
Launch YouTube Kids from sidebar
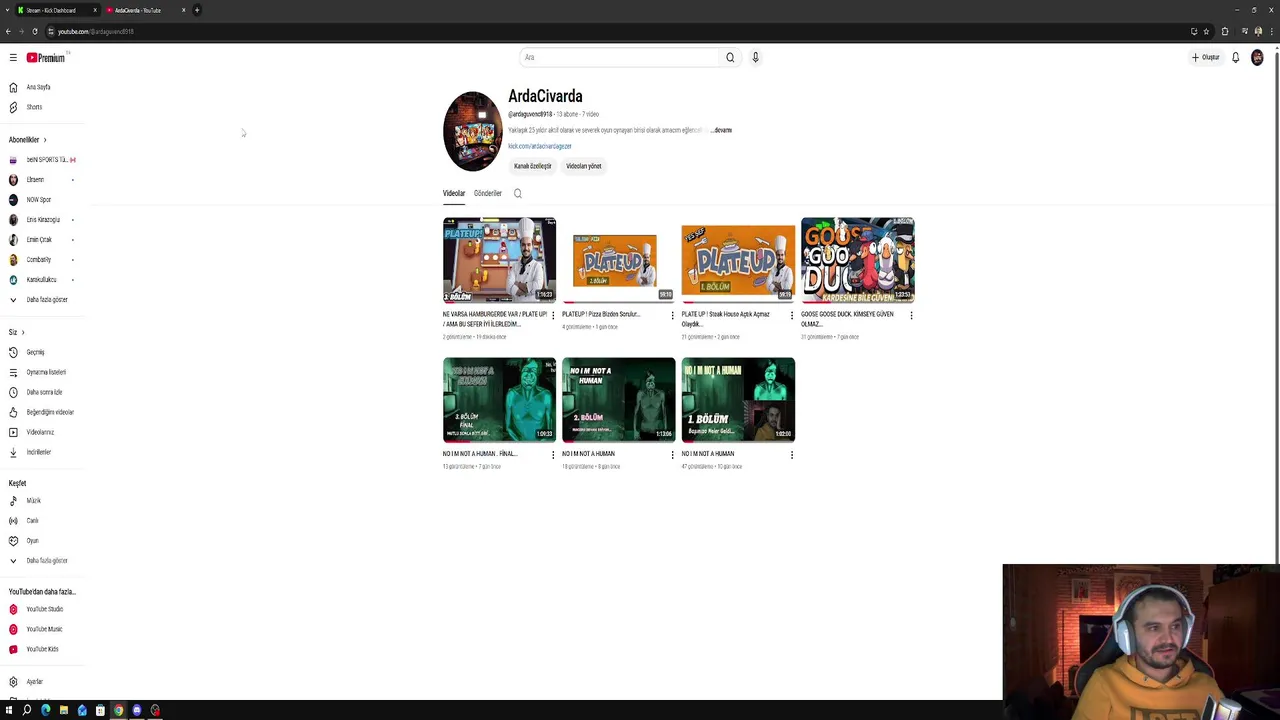click(42, 649)
